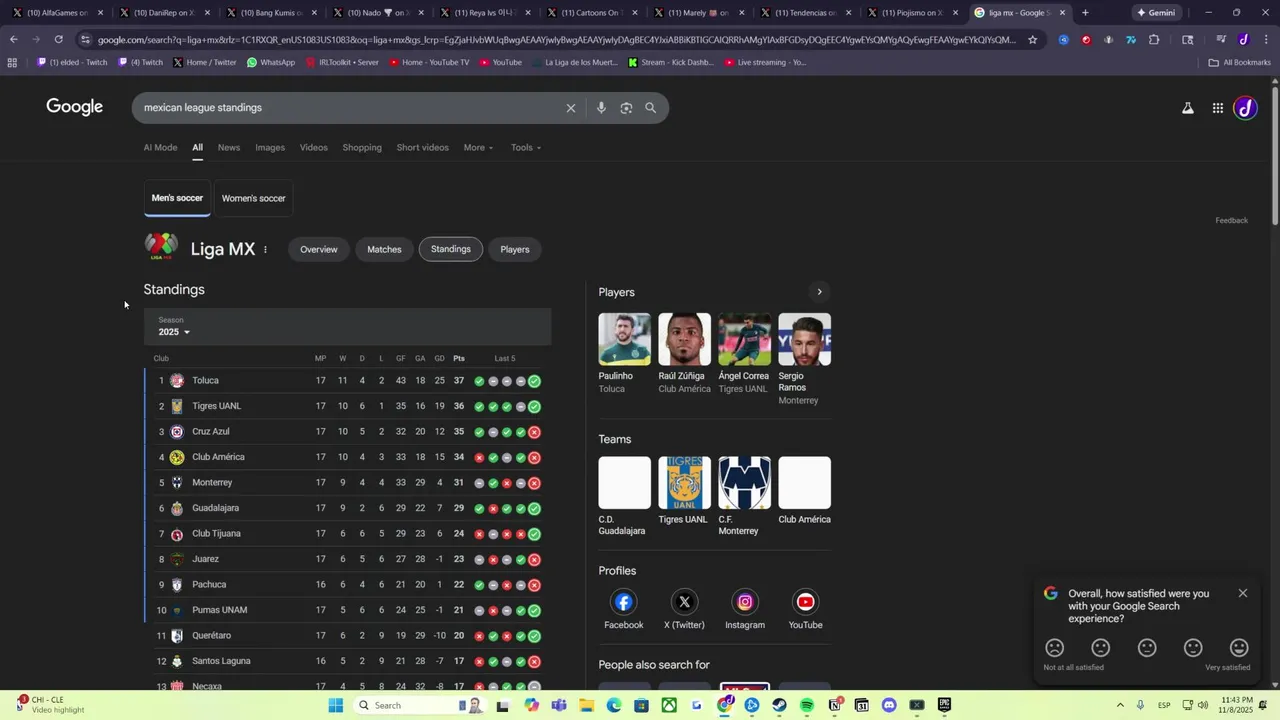
Task: Show News search results
Action: [x=229, y=147]
